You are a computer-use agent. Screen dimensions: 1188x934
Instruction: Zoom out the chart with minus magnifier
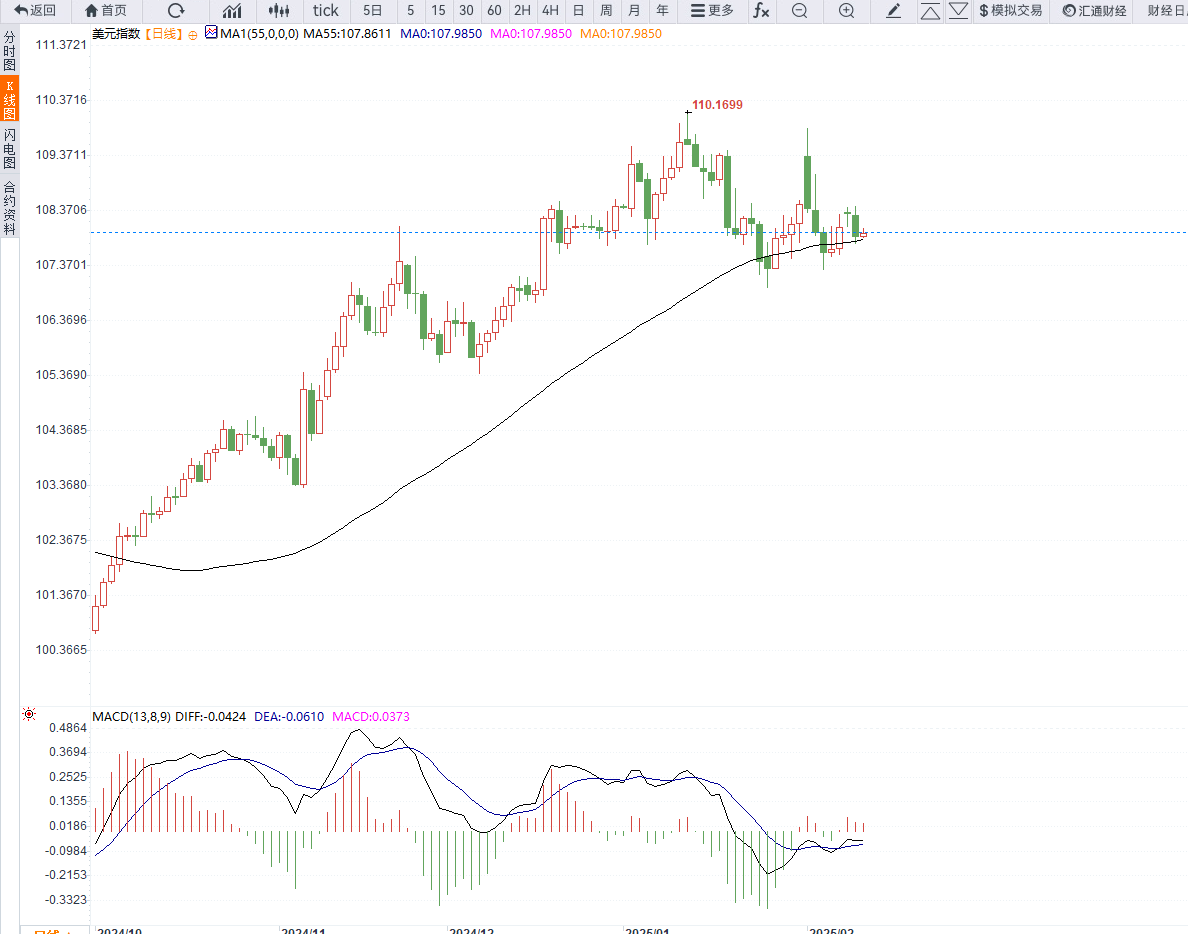point(799,11)
